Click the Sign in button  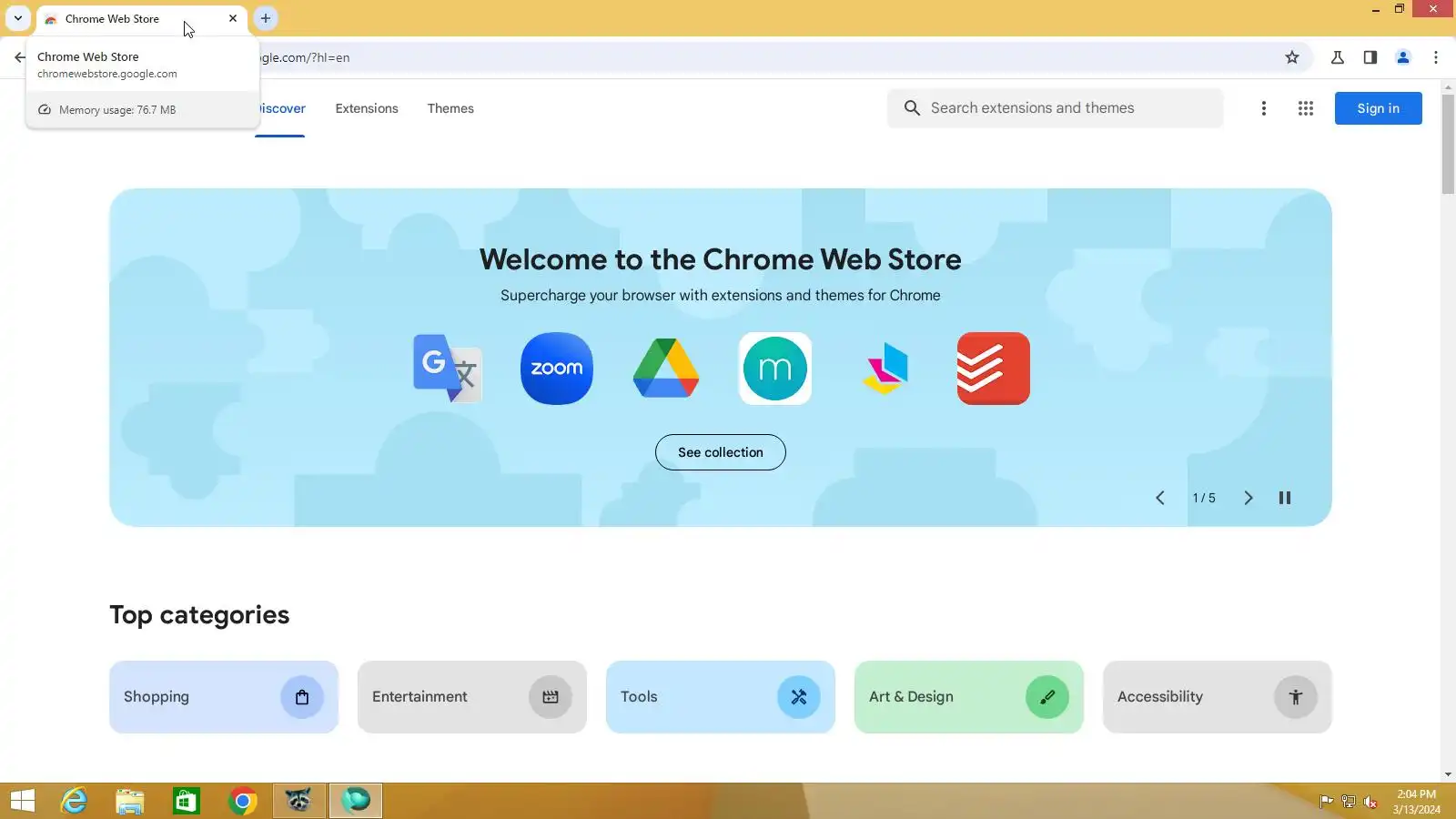pyautogui.click(x=1378, y=108)
